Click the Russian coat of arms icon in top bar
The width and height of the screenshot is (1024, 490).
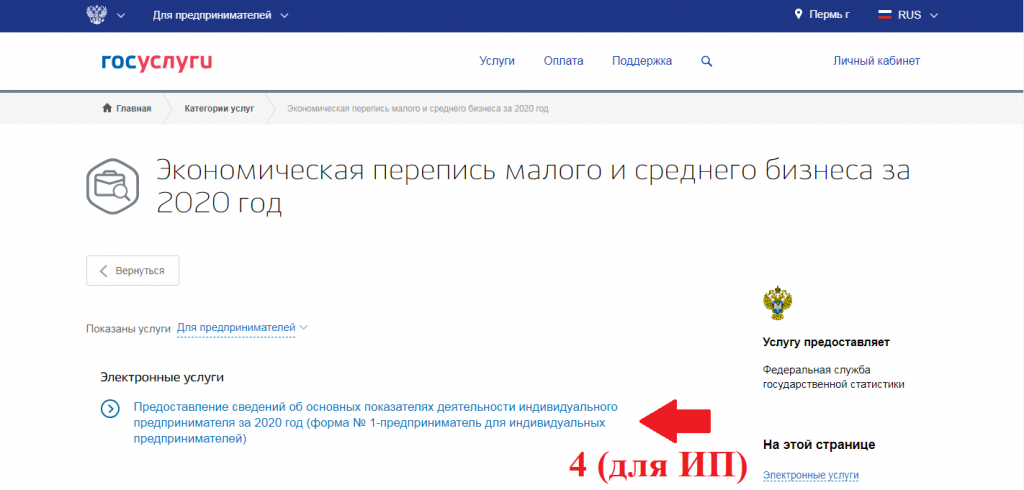[97, 14]
